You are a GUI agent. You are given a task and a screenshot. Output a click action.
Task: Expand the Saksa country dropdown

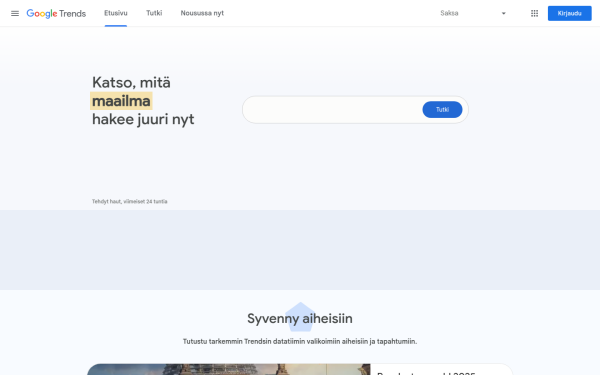[x=473, y=13]
